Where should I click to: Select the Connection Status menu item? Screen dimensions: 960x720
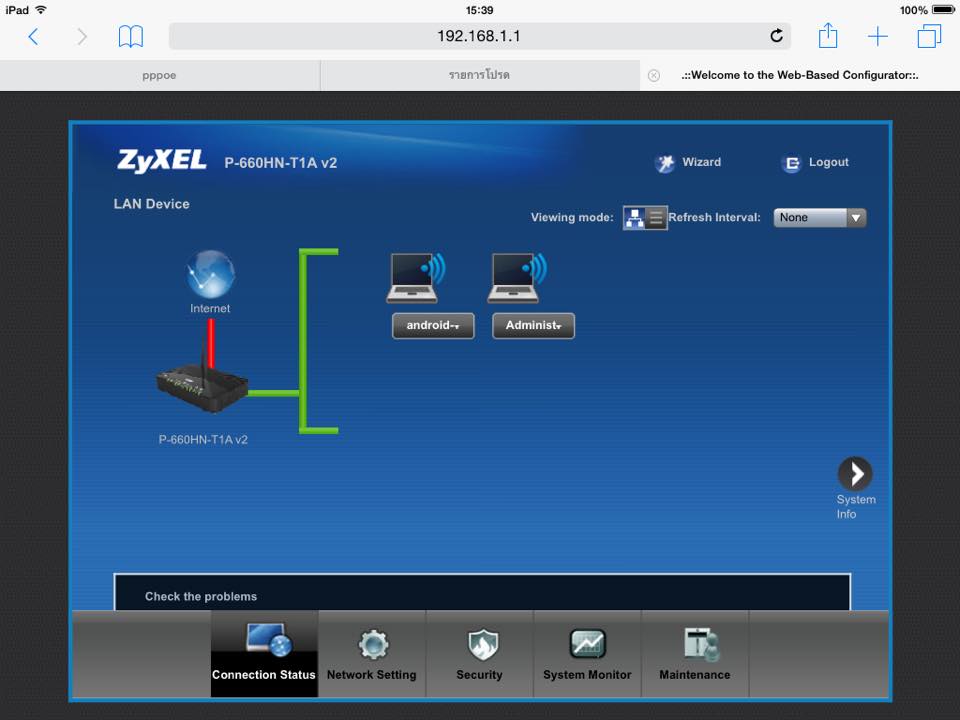point(264,654)
